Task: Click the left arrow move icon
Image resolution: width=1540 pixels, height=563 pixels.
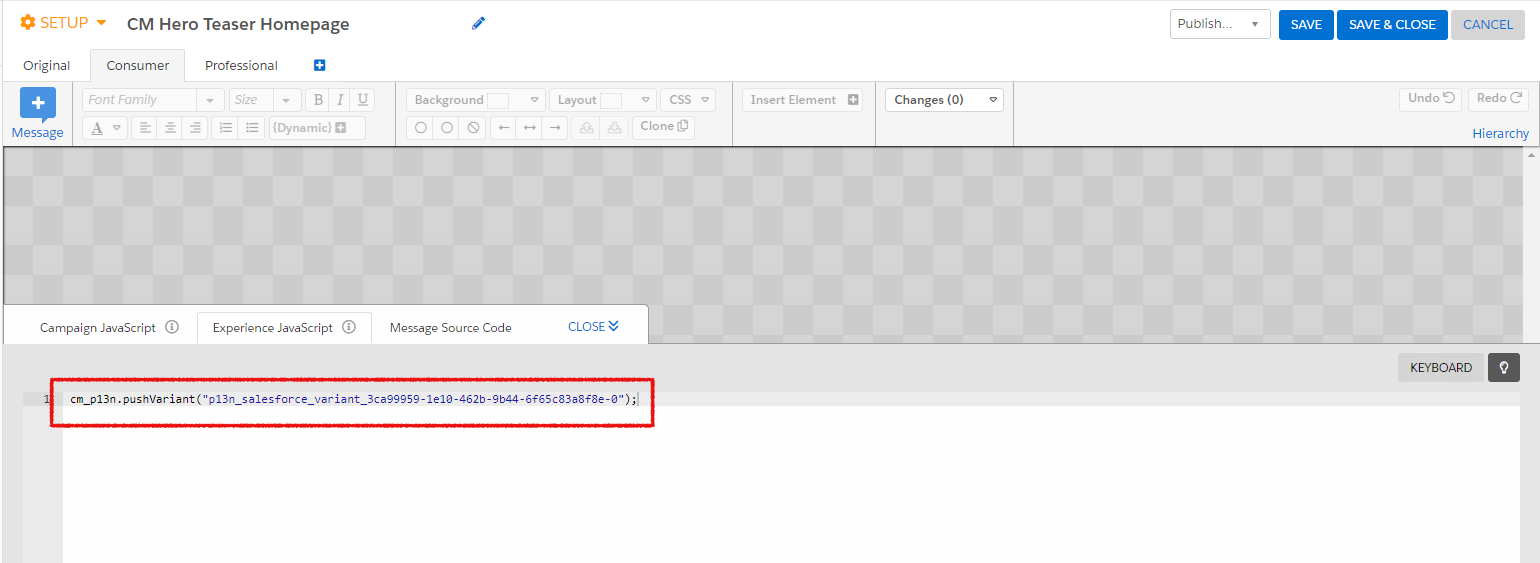Action: (504, 128)
